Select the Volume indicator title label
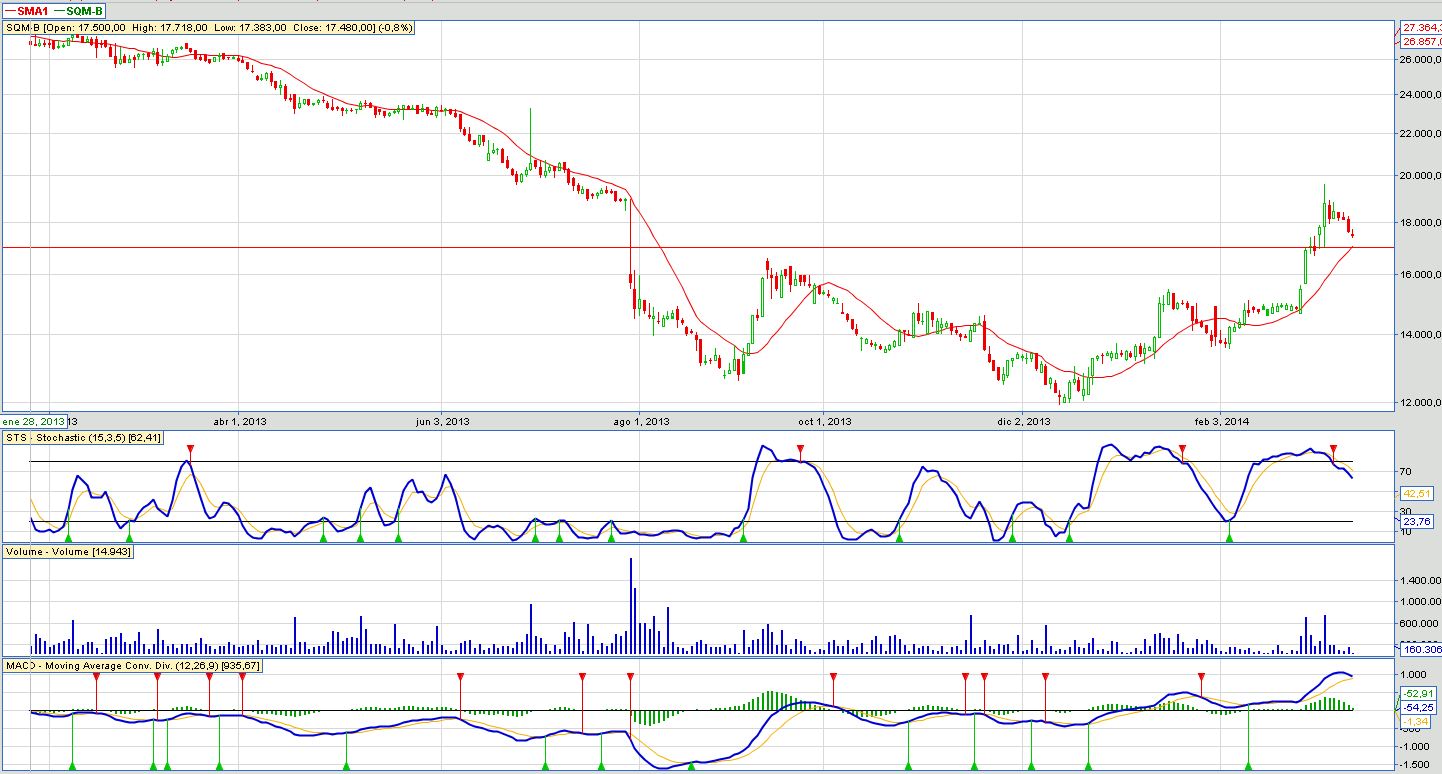Screen dimensions: 1442x774 click(68, 551)
